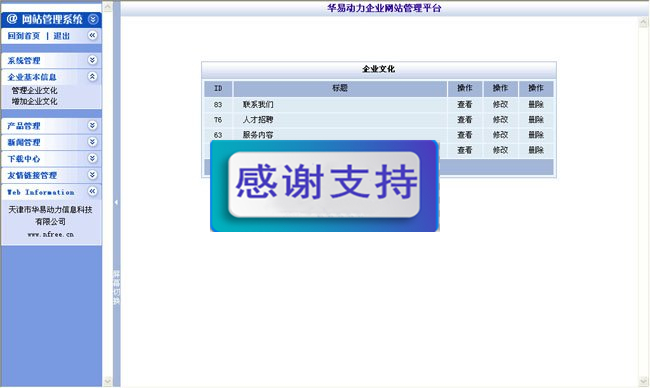The image size is (650, 388).
Task: Click the sidebar scrollbar down arrow
Action: 107,381
